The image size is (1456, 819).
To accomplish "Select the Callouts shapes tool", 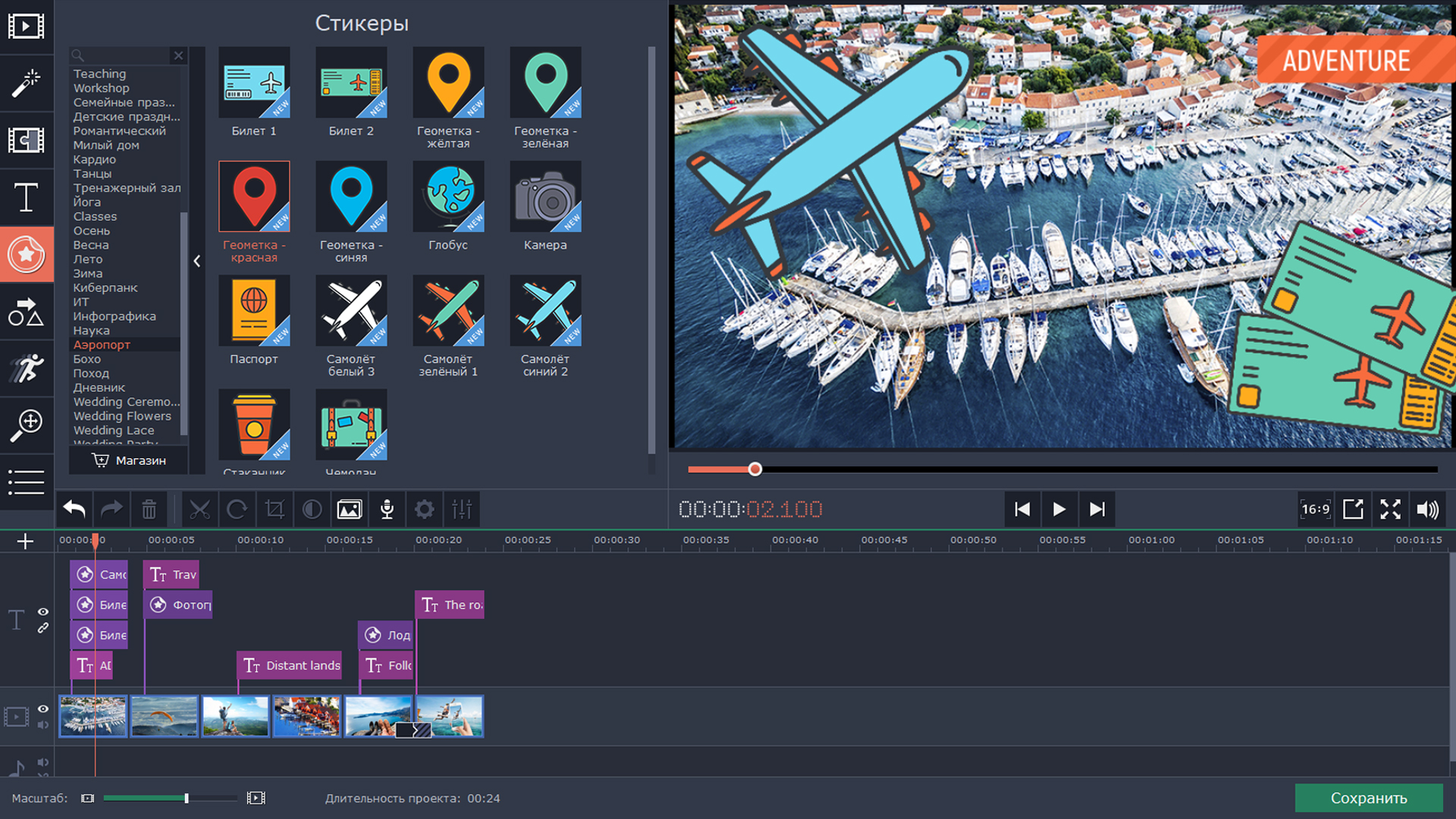I will pyautogui.click(x=26, y=312).
